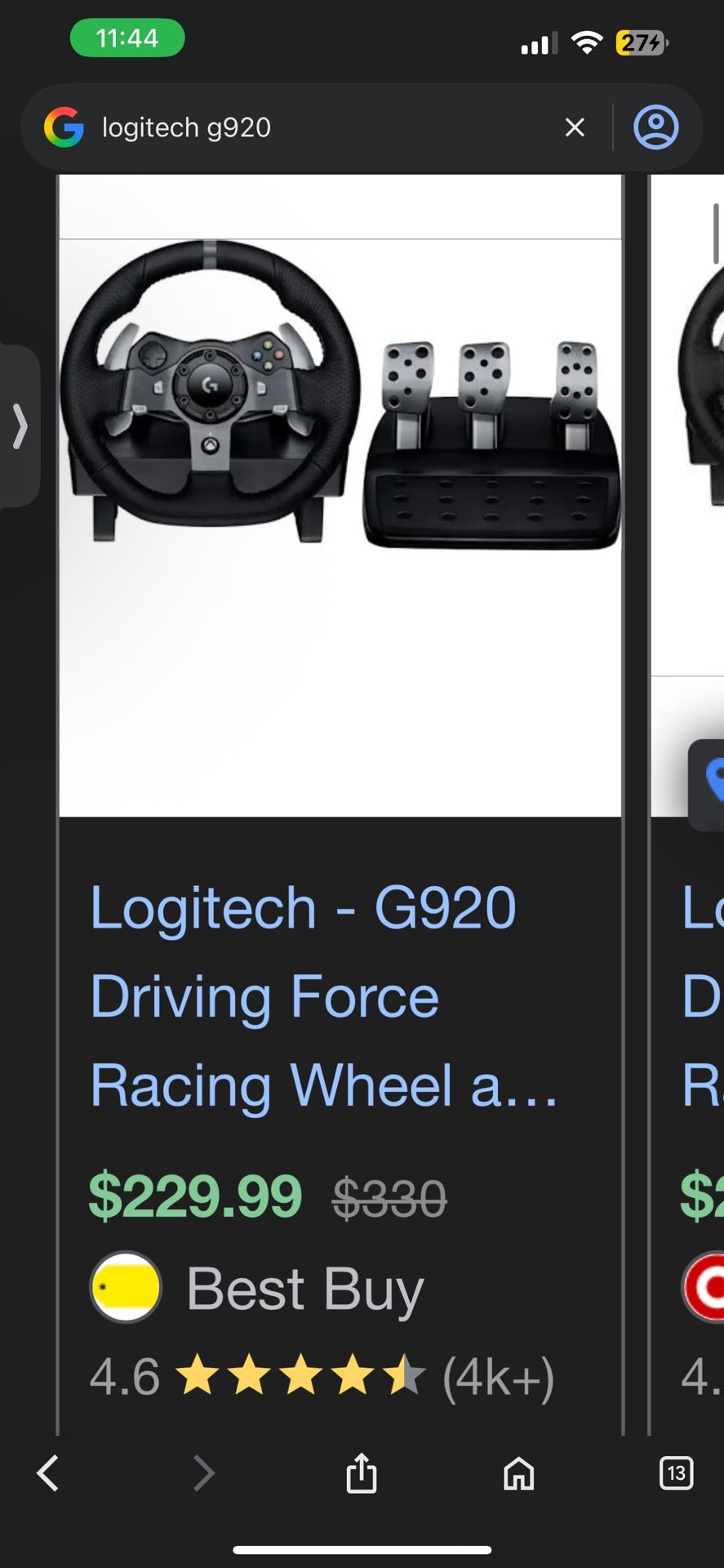The image size is (724, 1568).
Task: Expand the left side panel chevron
Action: click(20, 426)
